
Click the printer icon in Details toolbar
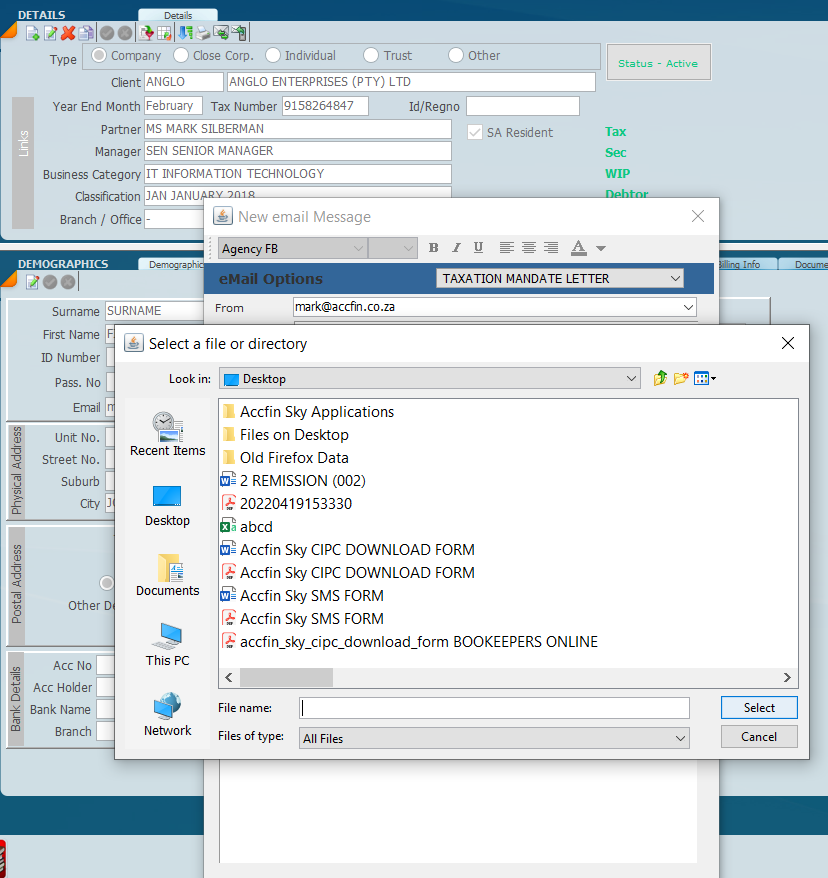coord(203,33)
